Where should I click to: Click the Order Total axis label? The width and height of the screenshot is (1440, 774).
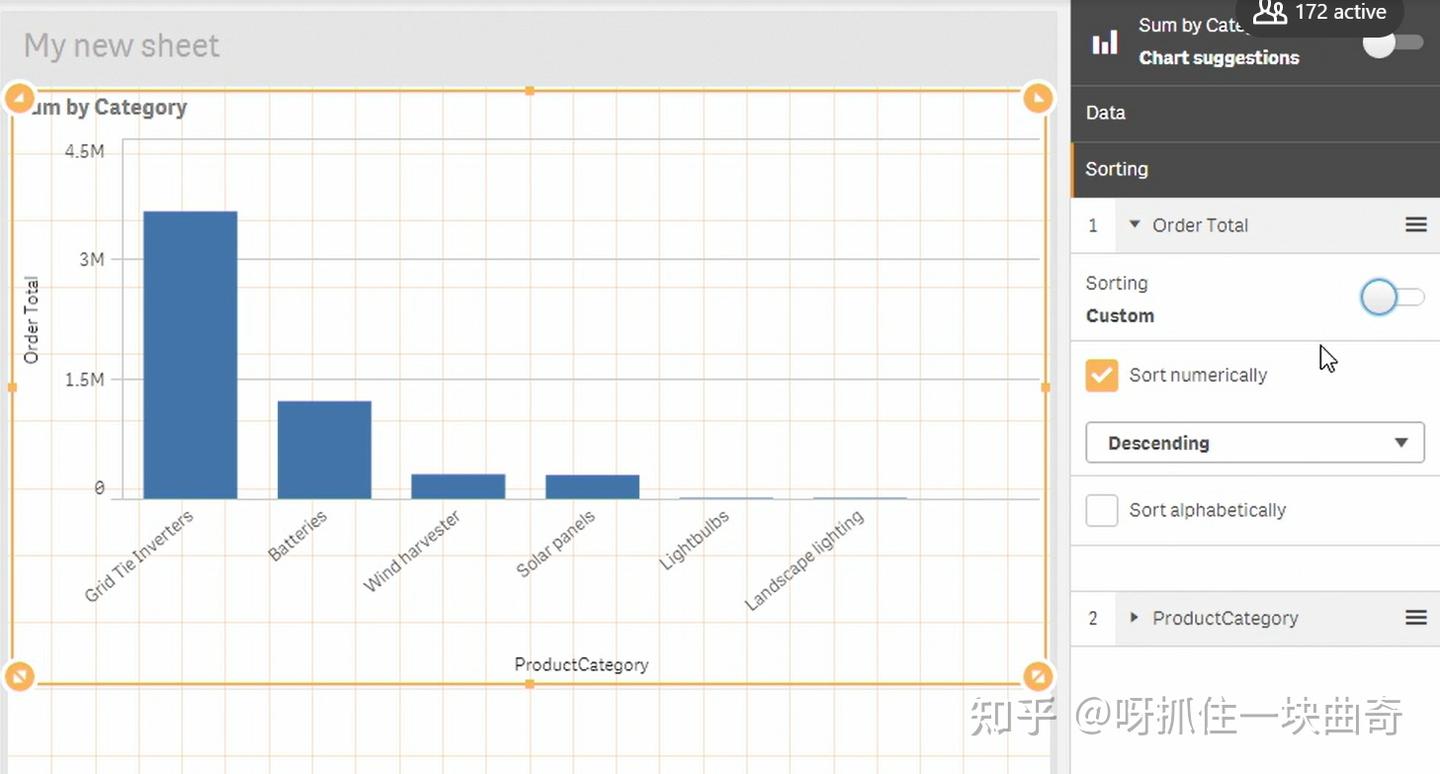tap(31, 320)
